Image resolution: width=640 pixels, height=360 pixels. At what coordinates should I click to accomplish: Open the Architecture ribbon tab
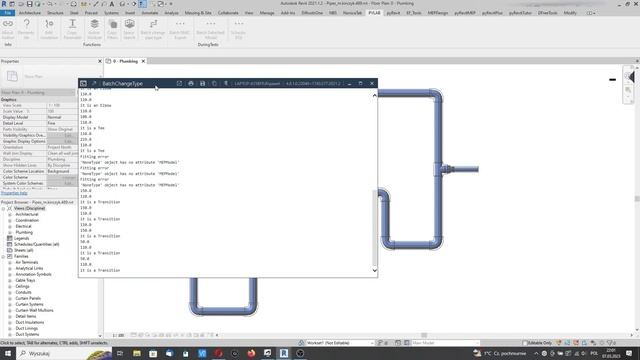30,13
